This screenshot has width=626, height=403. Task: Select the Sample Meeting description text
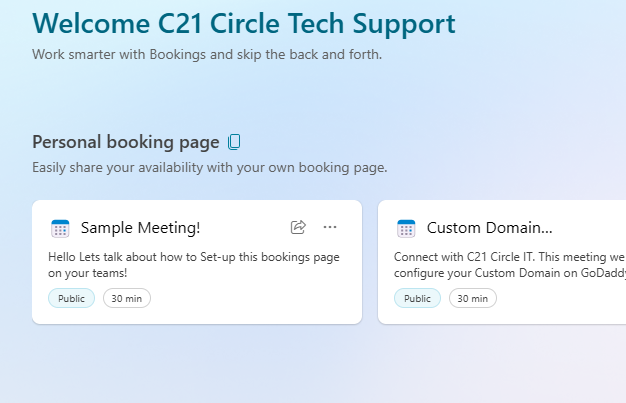coord(193,257)
